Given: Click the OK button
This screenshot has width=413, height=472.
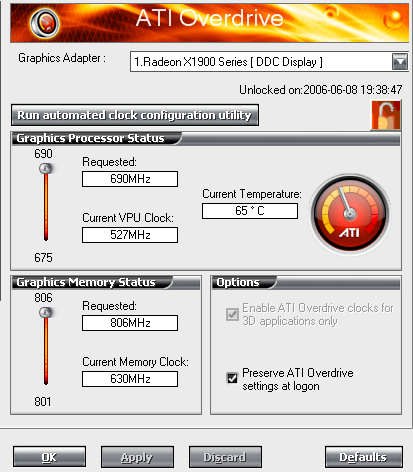Looking at the screenshot, I should pyautogui.click(x=49, y=457).
